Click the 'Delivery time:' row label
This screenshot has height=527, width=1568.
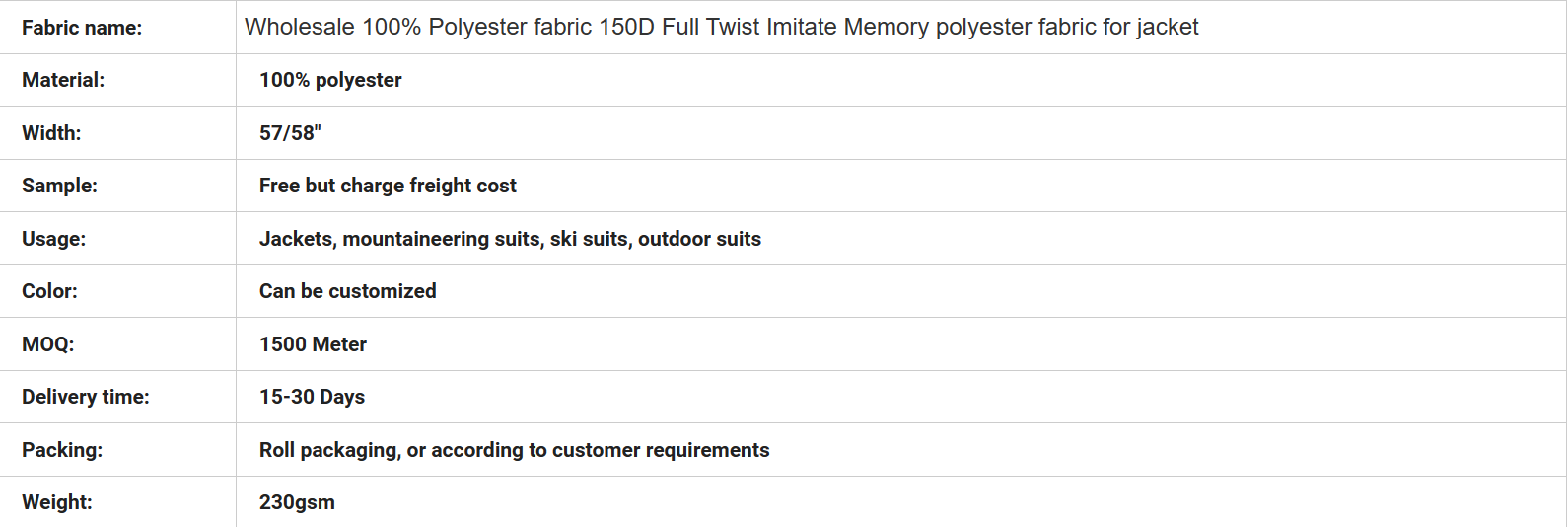pyautogui.click(x=86, y=397)
